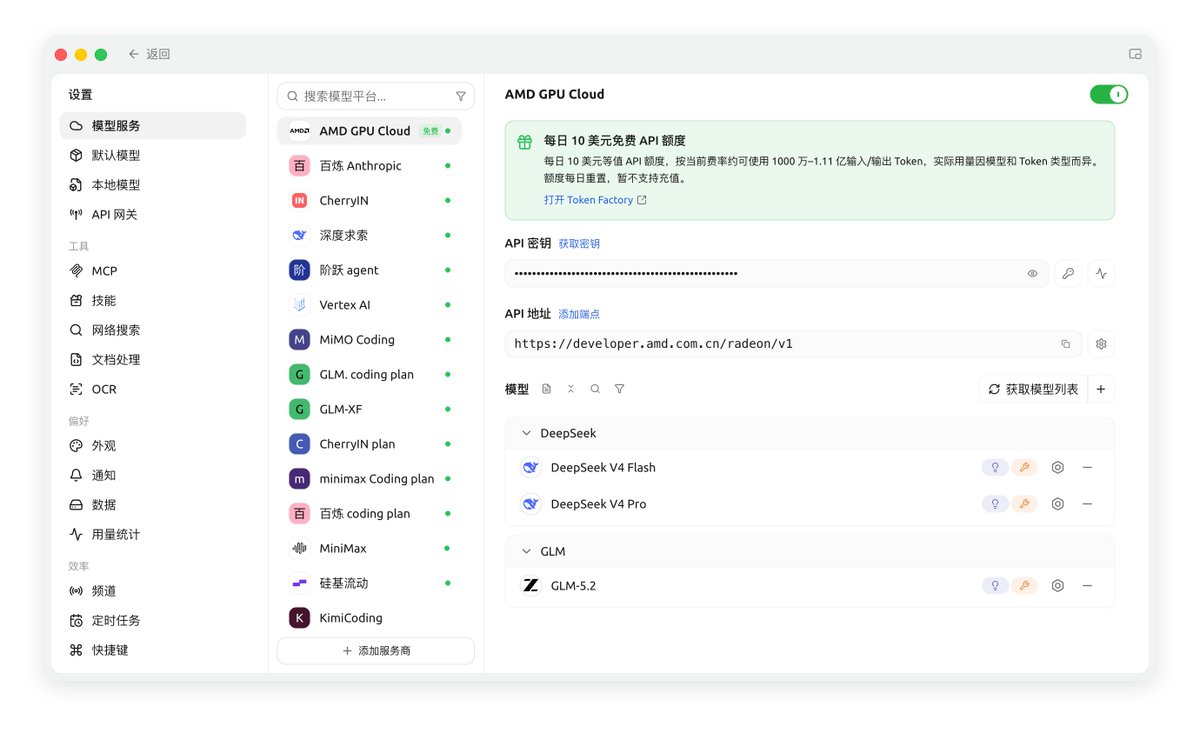Click the 获取模型列表 button
The width and height of the screenshot is (1200, 733).
[x=1033, y=389]
